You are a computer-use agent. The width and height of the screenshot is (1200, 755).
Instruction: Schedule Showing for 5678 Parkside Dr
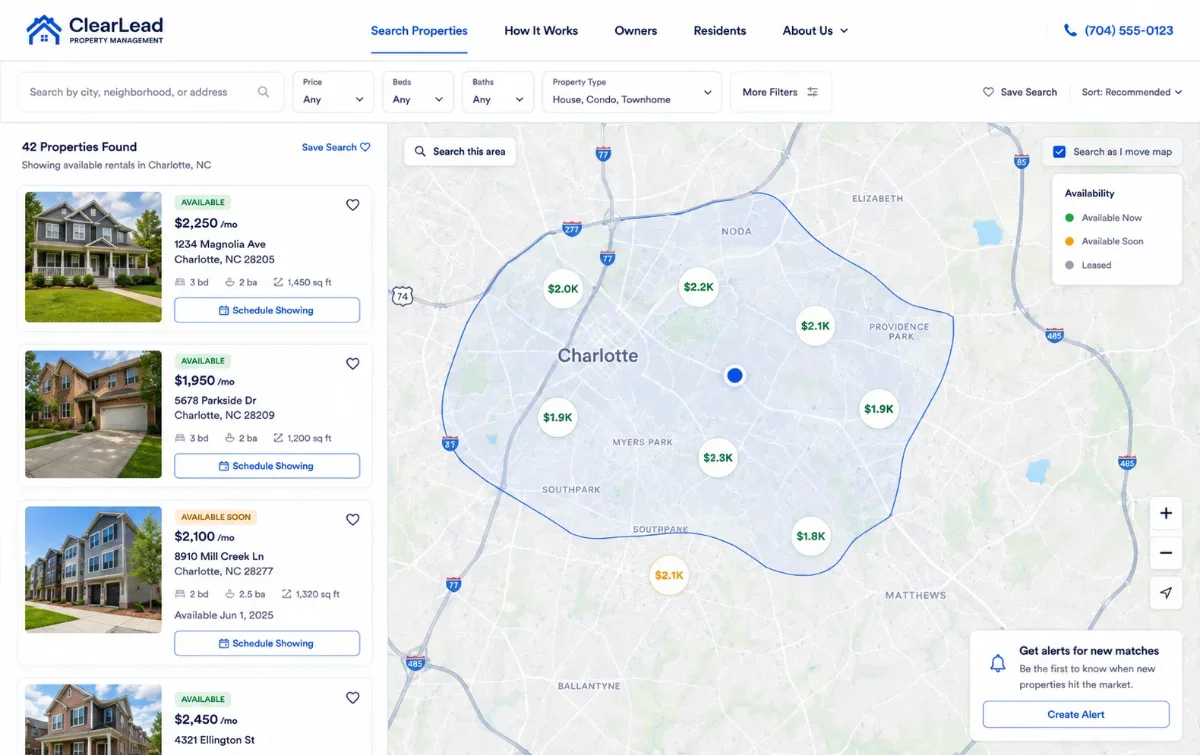tap(267, 466)
